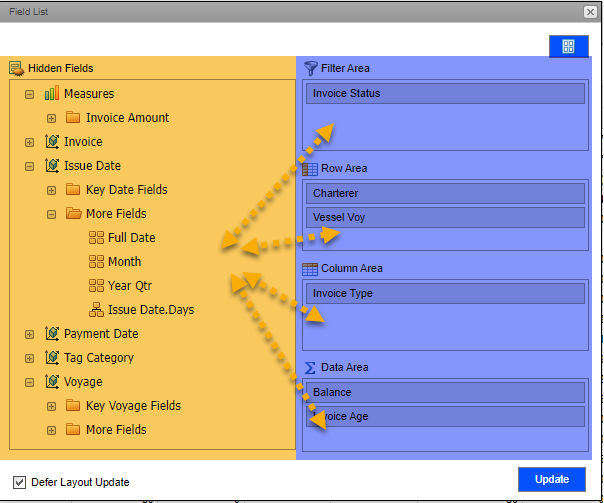Click the Full Date hierarchy icon
Screen dimensions: 604x503
pyautogui.click(x=96, y=237)
